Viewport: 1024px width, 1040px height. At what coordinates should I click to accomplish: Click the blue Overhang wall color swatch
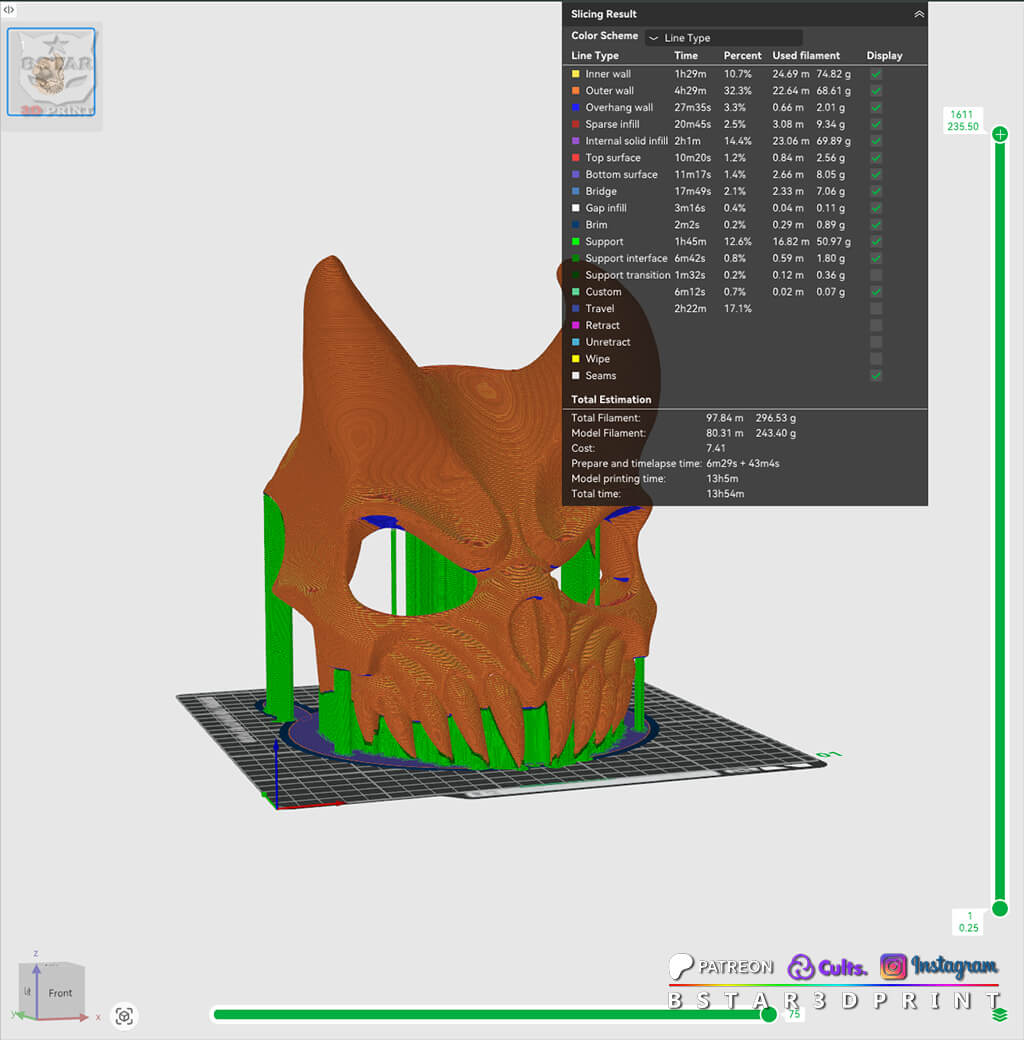[576, 107]
